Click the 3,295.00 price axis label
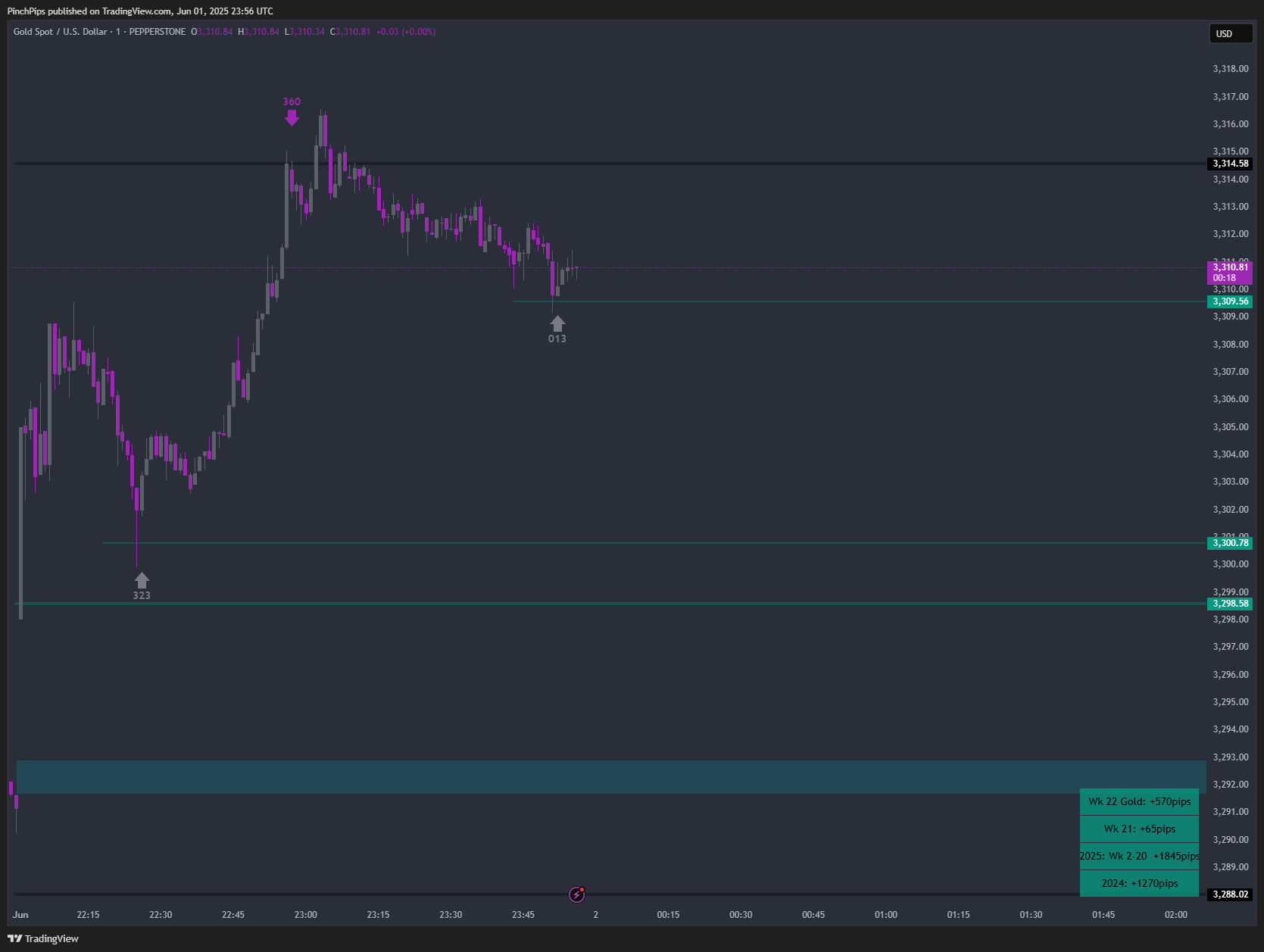Viewport: 1264px width, 952px height. tap(1231, 702)
